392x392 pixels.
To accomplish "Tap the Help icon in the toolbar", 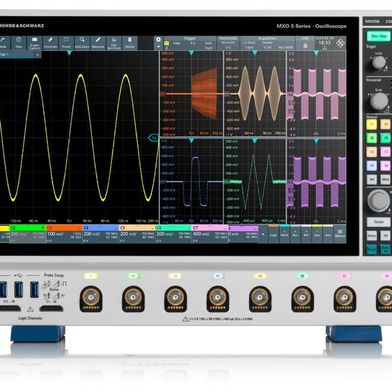I will pos(19,43).
